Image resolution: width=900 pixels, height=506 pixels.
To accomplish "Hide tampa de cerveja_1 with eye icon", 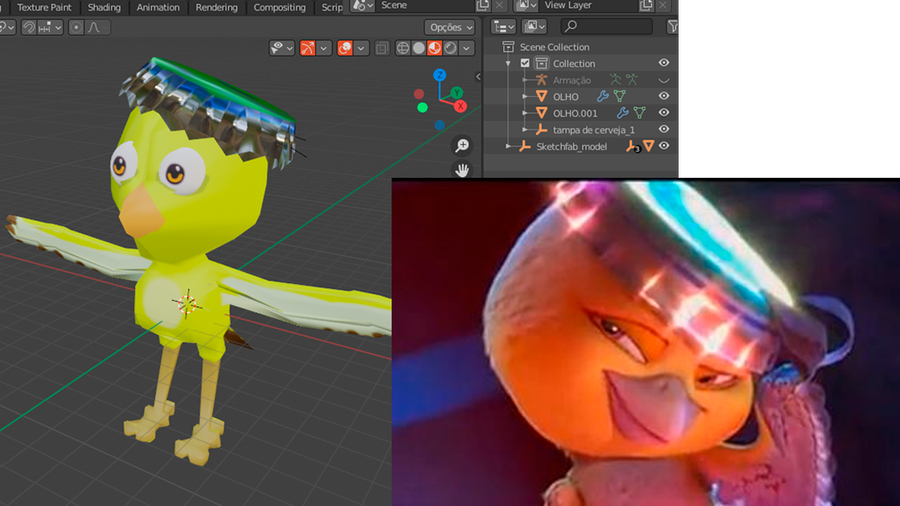I will click(664, 130).
